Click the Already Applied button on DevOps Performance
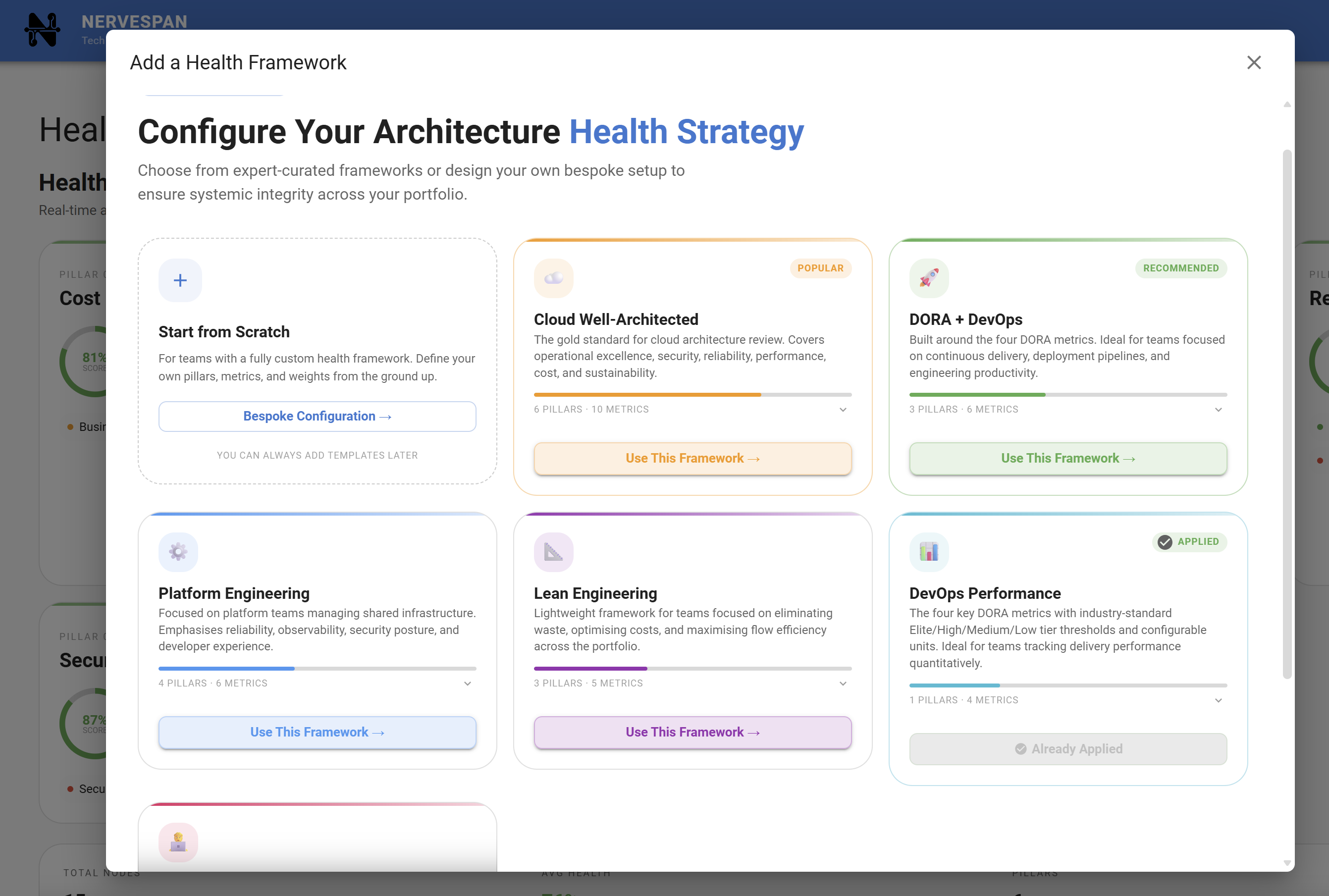Screen dimensions: 1329x896 [x=1068, y=748]
